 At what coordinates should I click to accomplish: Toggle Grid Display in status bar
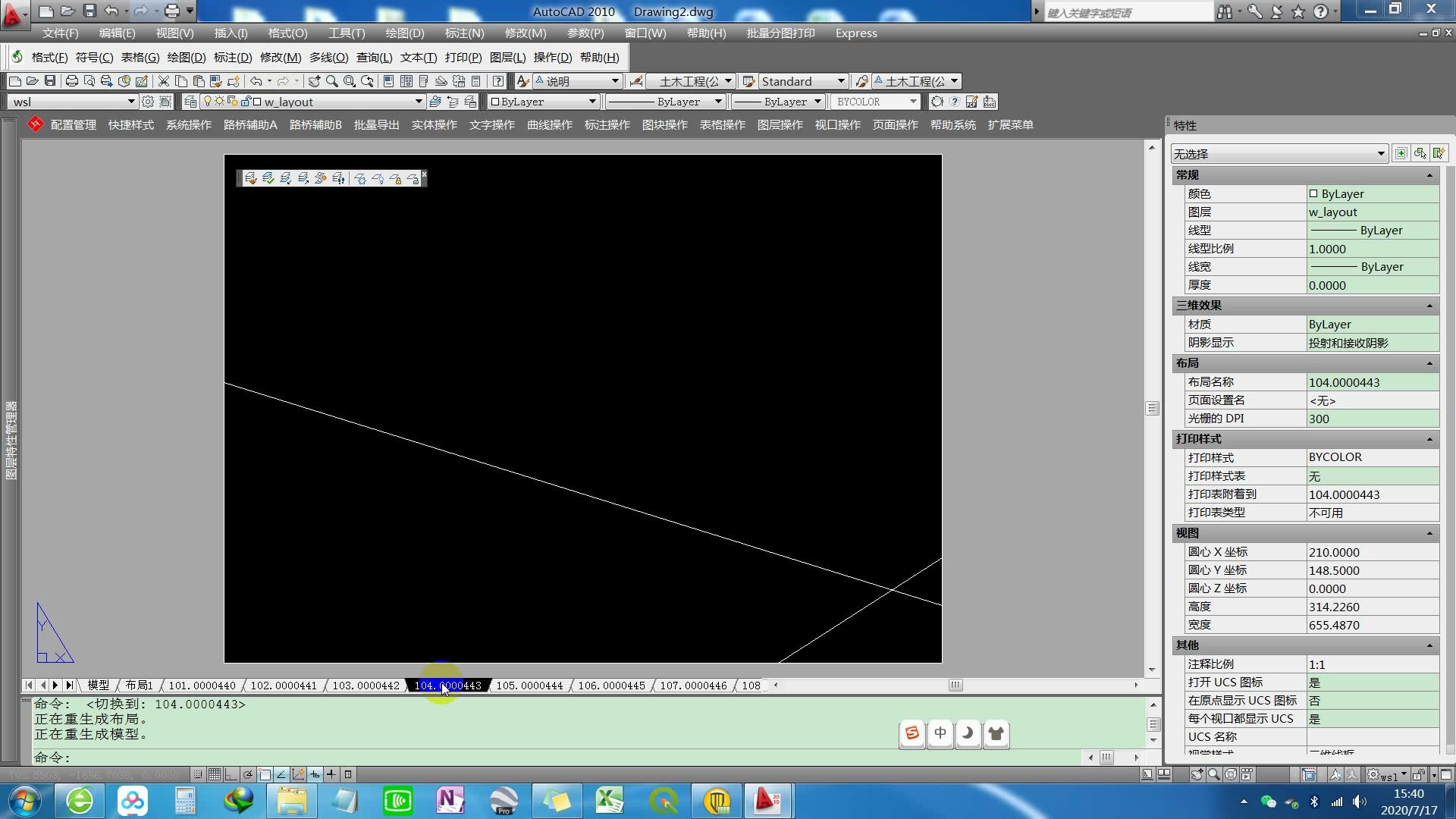click(215, 774)
